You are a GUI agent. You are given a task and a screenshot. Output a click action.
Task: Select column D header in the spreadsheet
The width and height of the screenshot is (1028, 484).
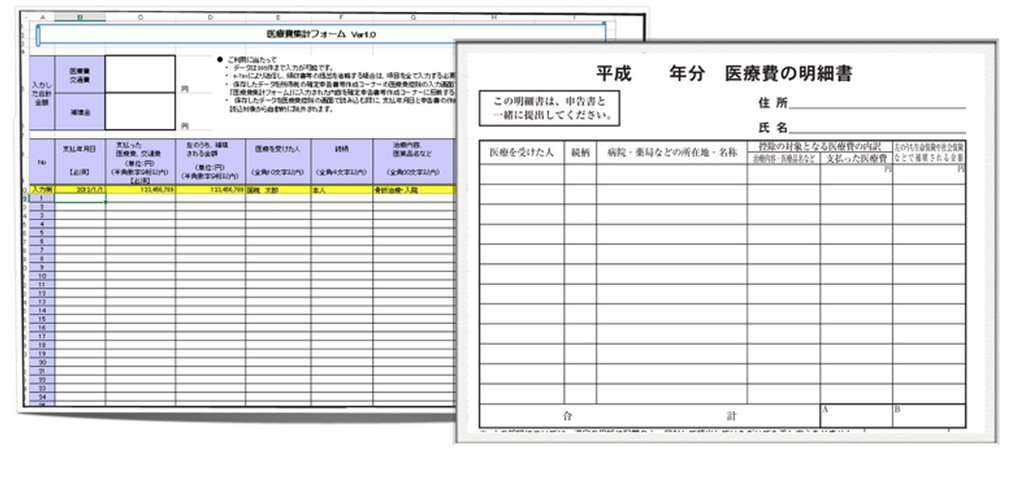coord(210,18)
